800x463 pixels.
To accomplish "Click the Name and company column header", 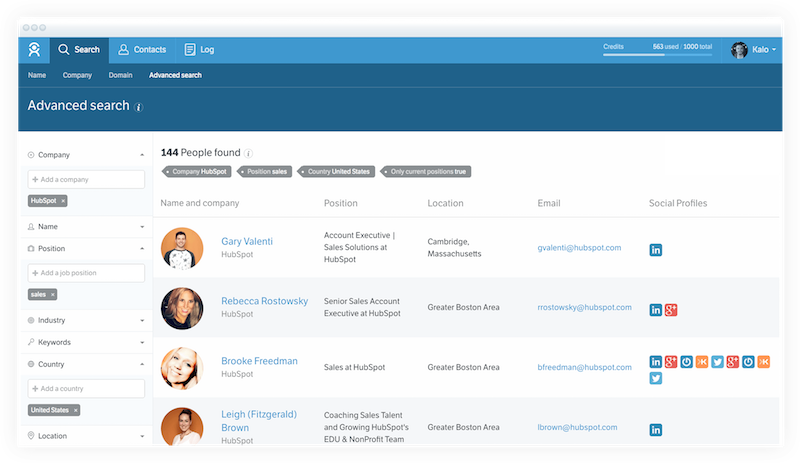I will [x=199, y=203].
